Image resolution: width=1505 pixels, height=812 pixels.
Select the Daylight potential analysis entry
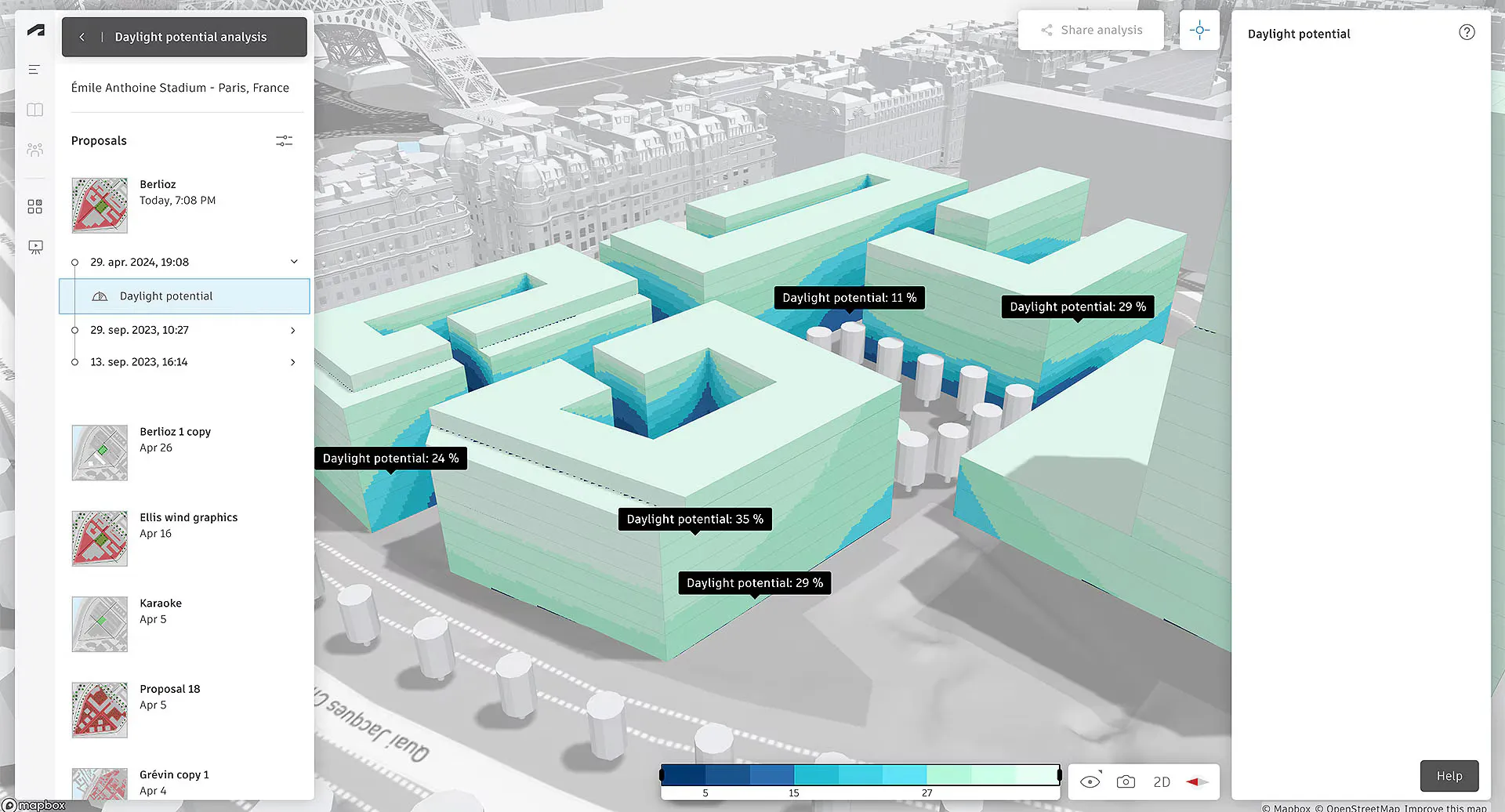tap(184, 296)
